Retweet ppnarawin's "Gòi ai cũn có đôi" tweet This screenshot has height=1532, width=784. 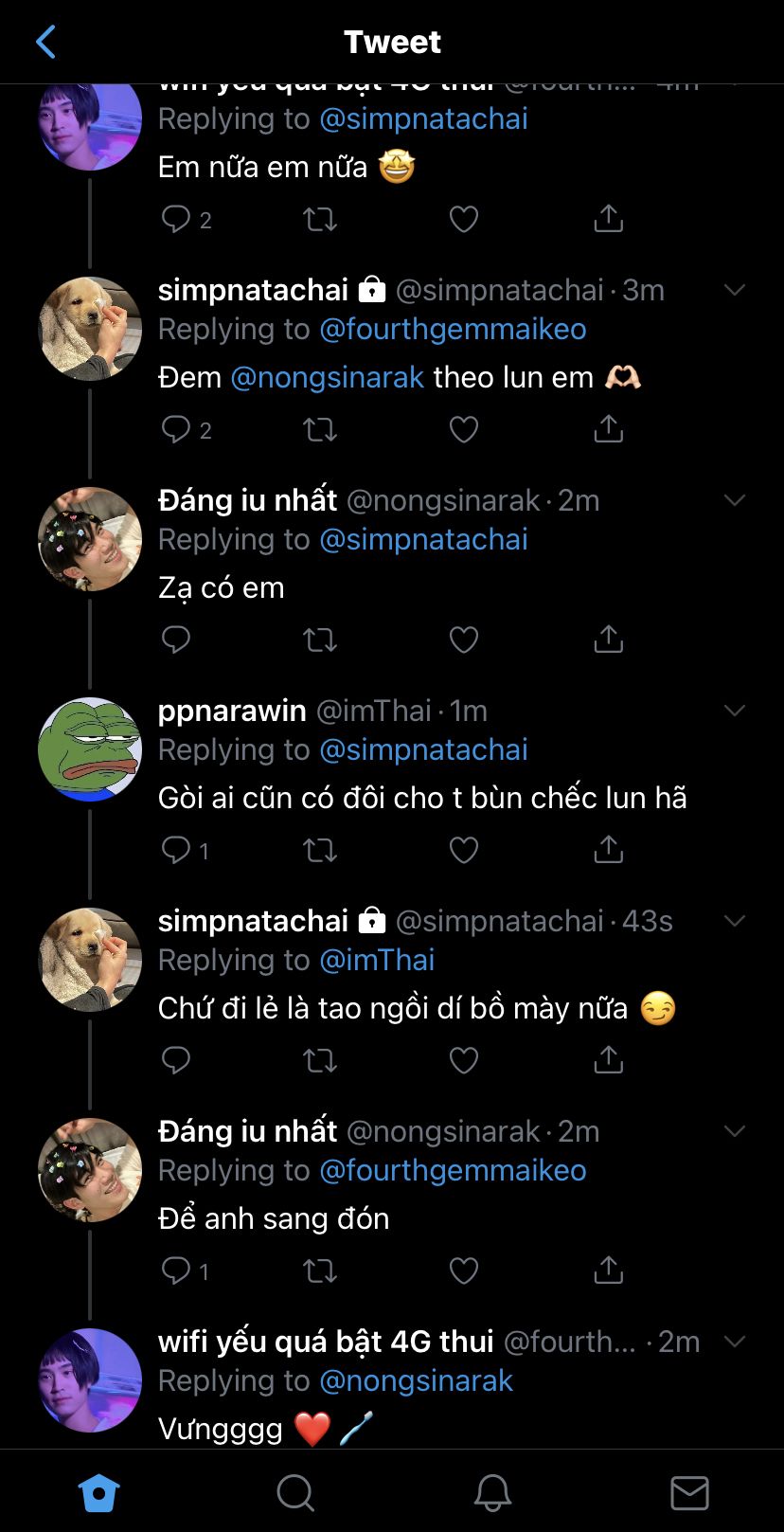319,851
